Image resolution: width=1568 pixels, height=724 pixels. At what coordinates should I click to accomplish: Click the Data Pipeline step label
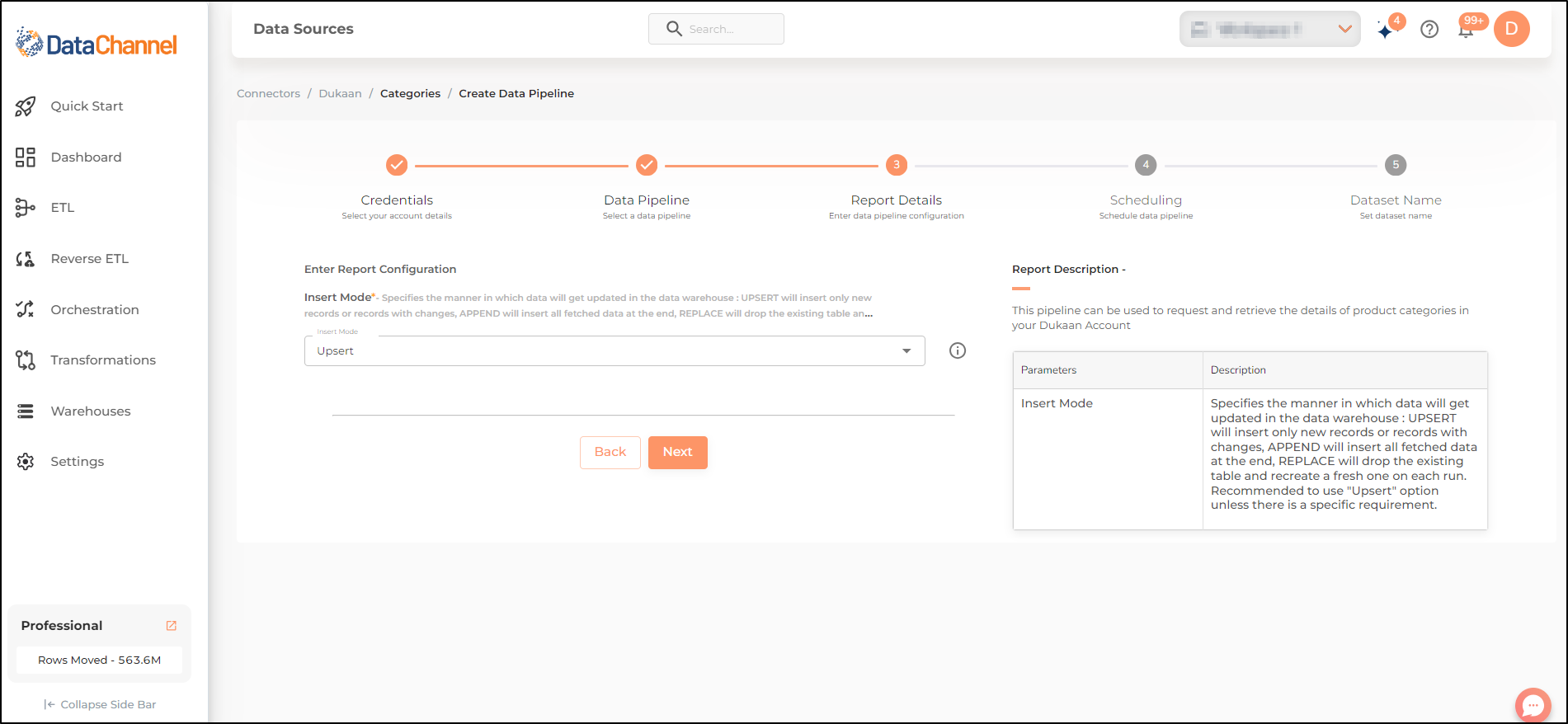(x=647, y=200)
